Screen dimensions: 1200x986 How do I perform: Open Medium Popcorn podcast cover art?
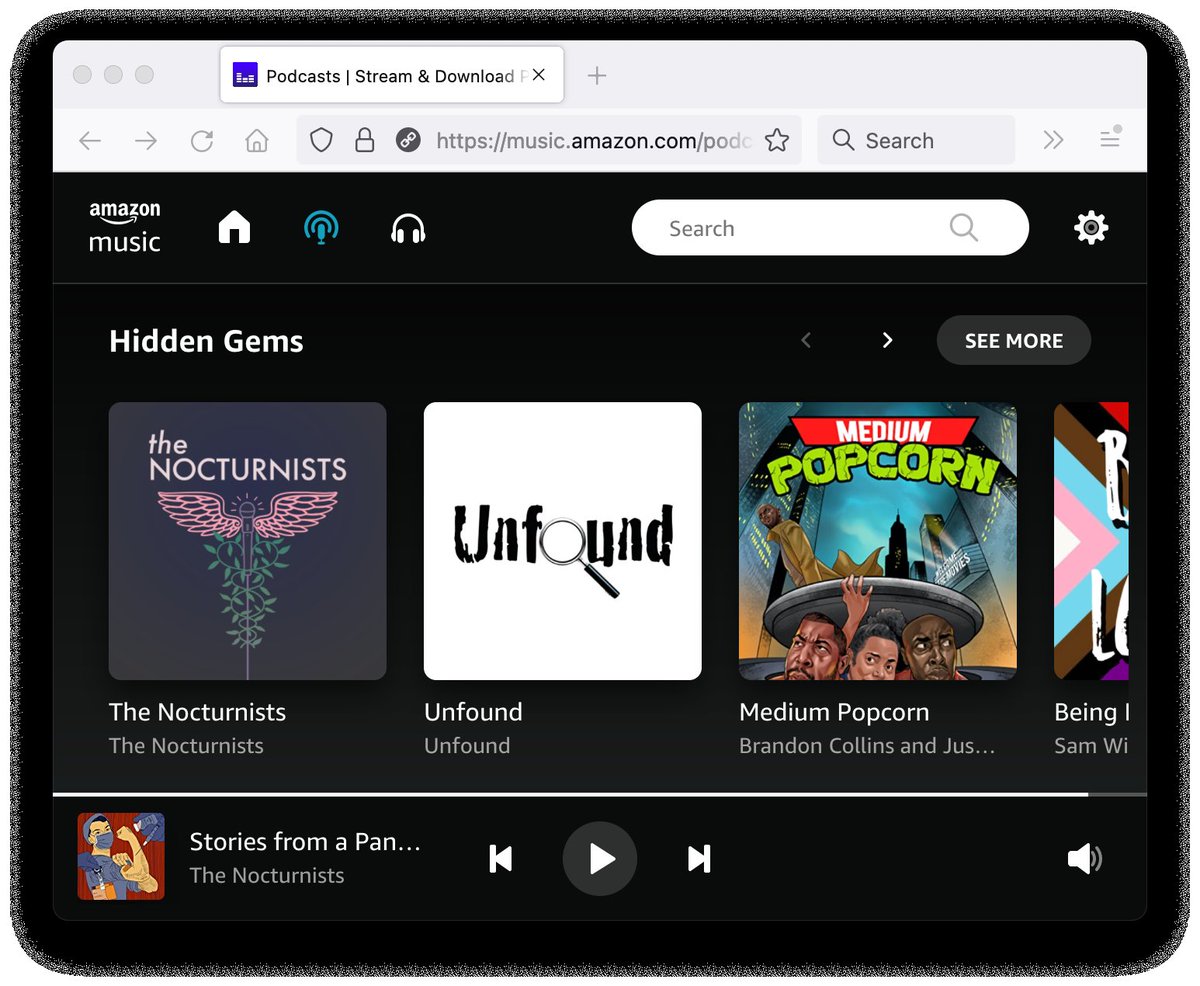[878, 541]
